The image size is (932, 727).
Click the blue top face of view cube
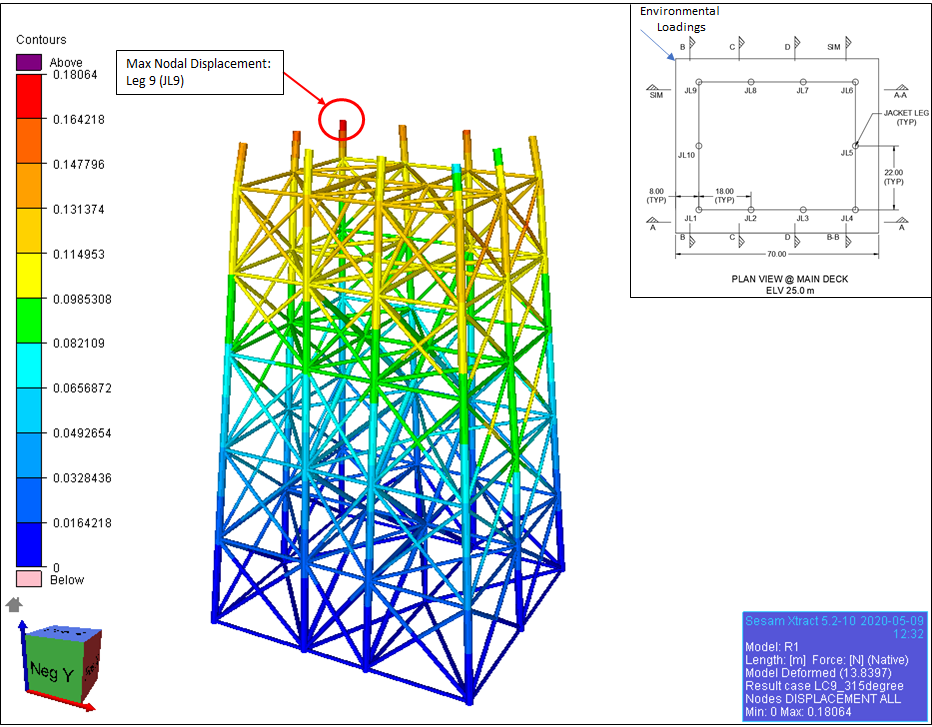pos(60,634)
